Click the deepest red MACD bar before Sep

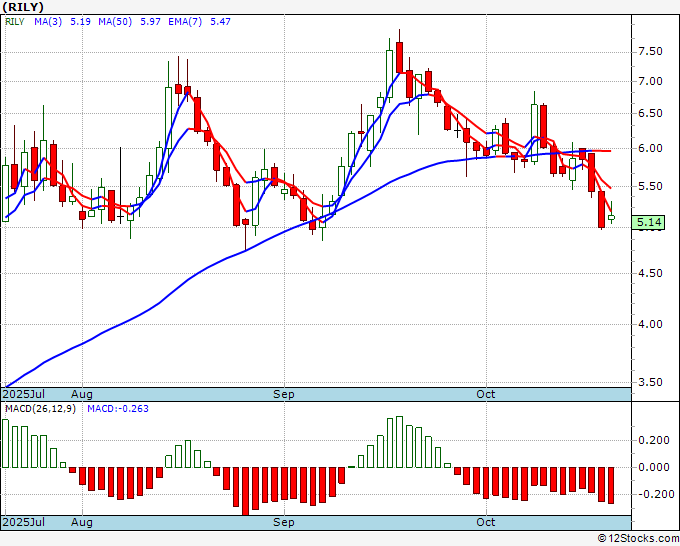click(245, 491)
